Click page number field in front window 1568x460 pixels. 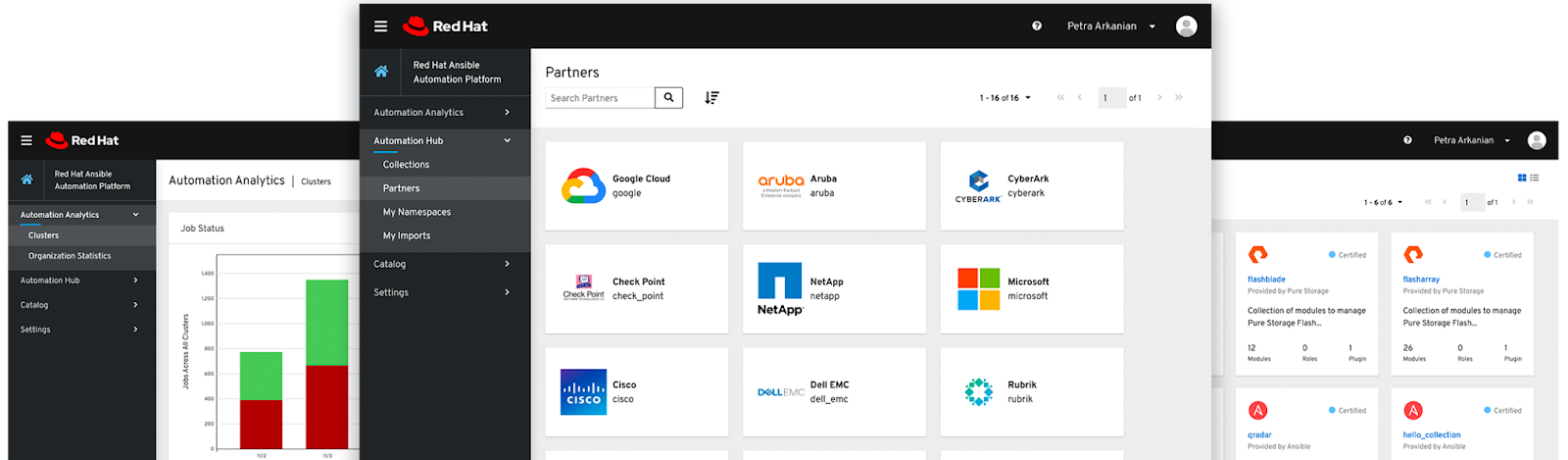[1112, 98]
